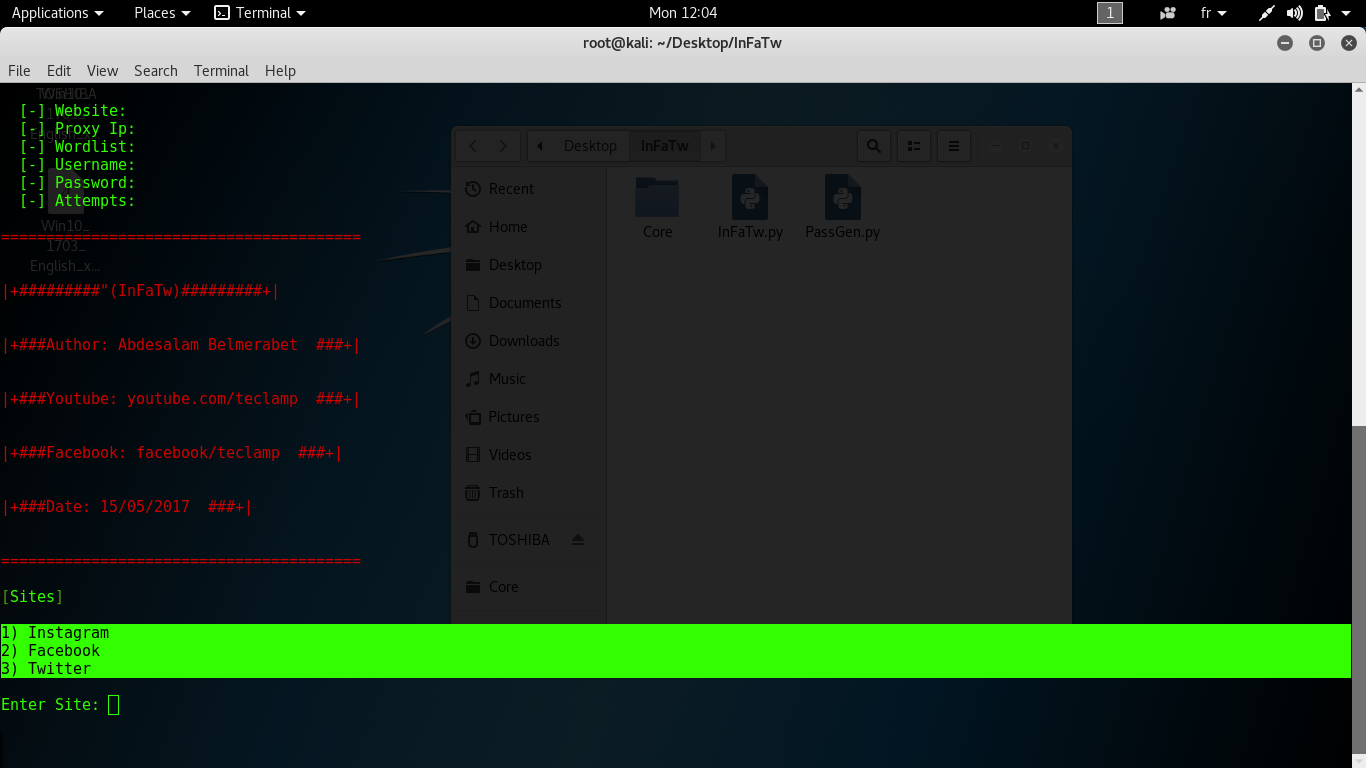
Task: Click the 'Author: Abdesalam Belmerabet' line
Action: [x=181, y=345]
